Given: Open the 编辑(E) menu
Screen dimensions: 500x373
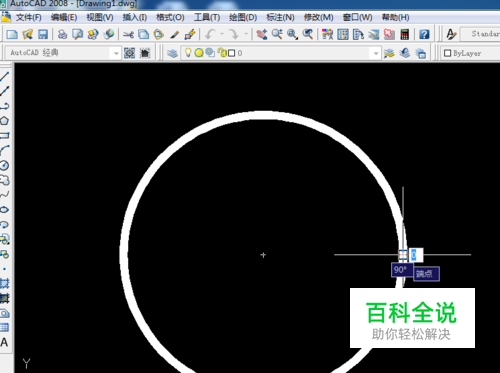Looking at the screenshot, I should (x=64, y=17).
